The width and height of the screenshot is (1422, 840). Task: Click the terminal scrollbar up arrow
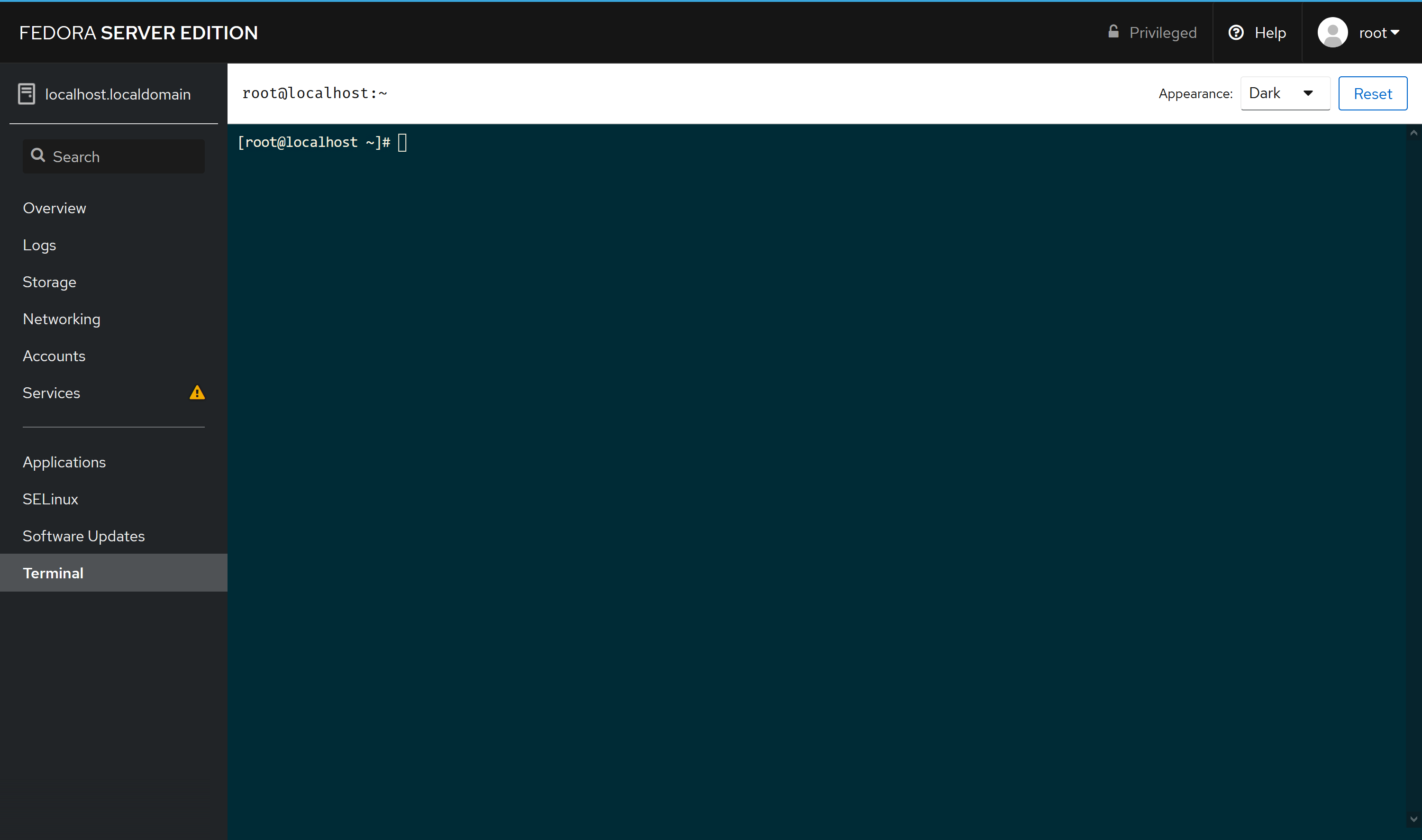pos(1413,133)
